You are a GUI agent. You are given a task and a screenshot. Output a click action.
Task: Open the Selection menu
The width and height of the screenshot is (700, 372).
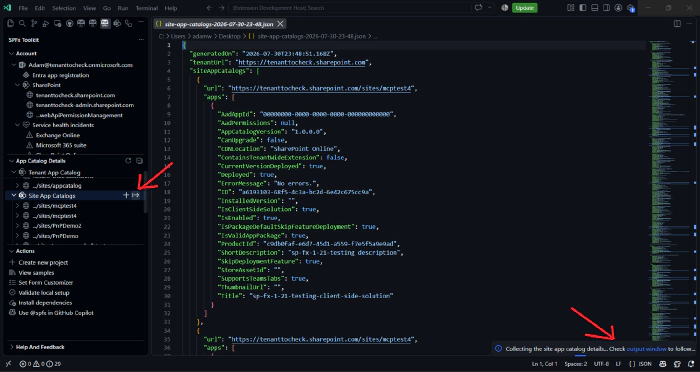[x=64, y=8]
